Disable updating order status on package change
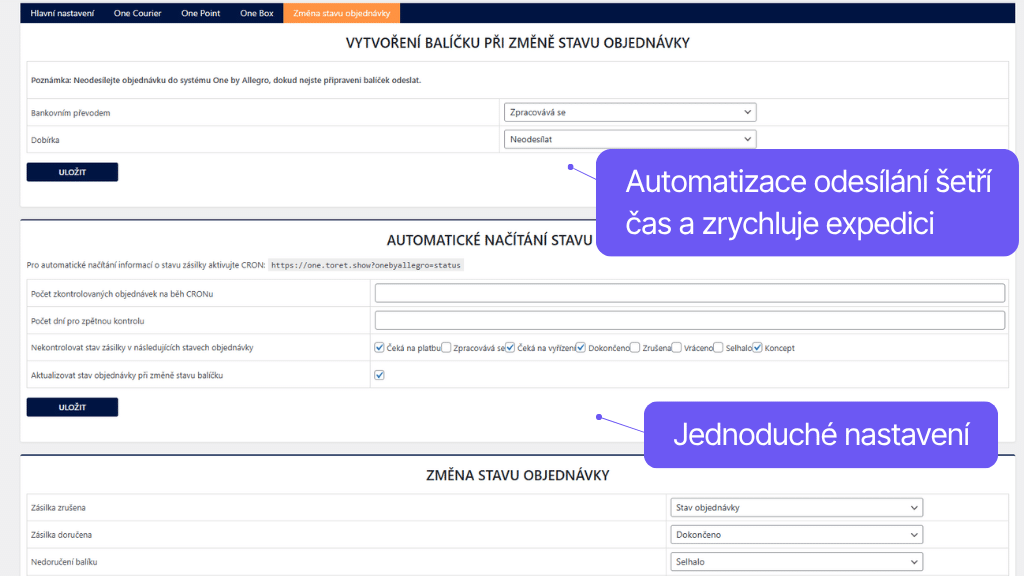 pyautogui.click(x=379, y=375)
